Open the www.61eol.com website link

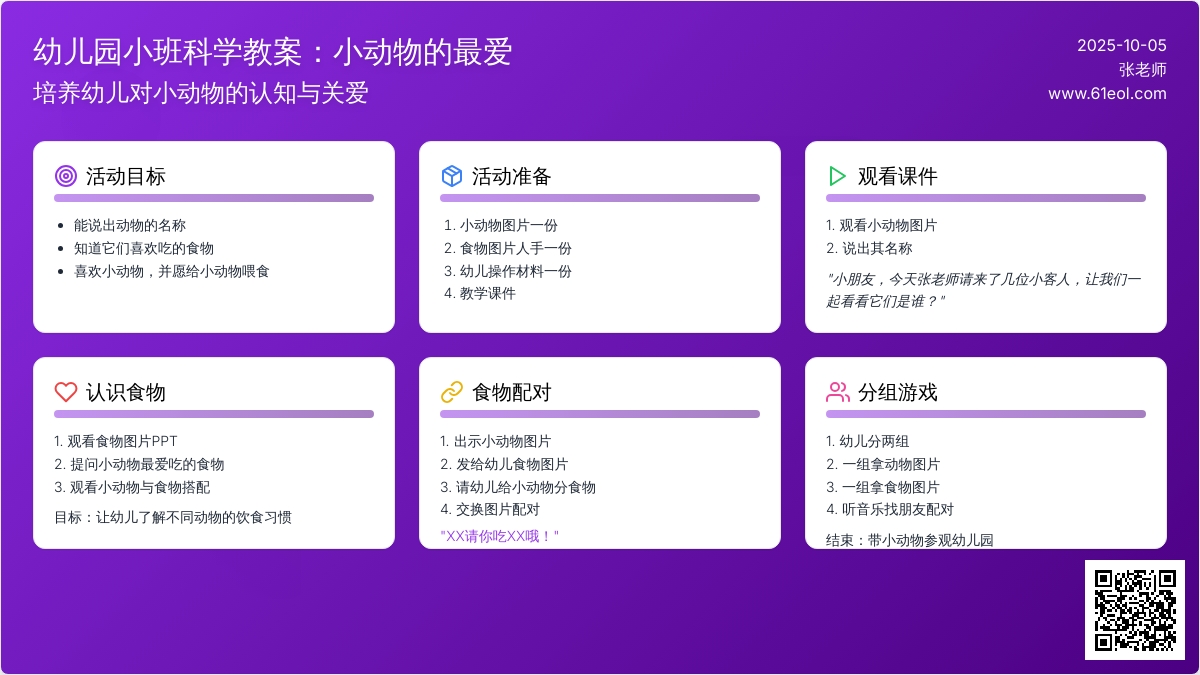(1107, 94)
